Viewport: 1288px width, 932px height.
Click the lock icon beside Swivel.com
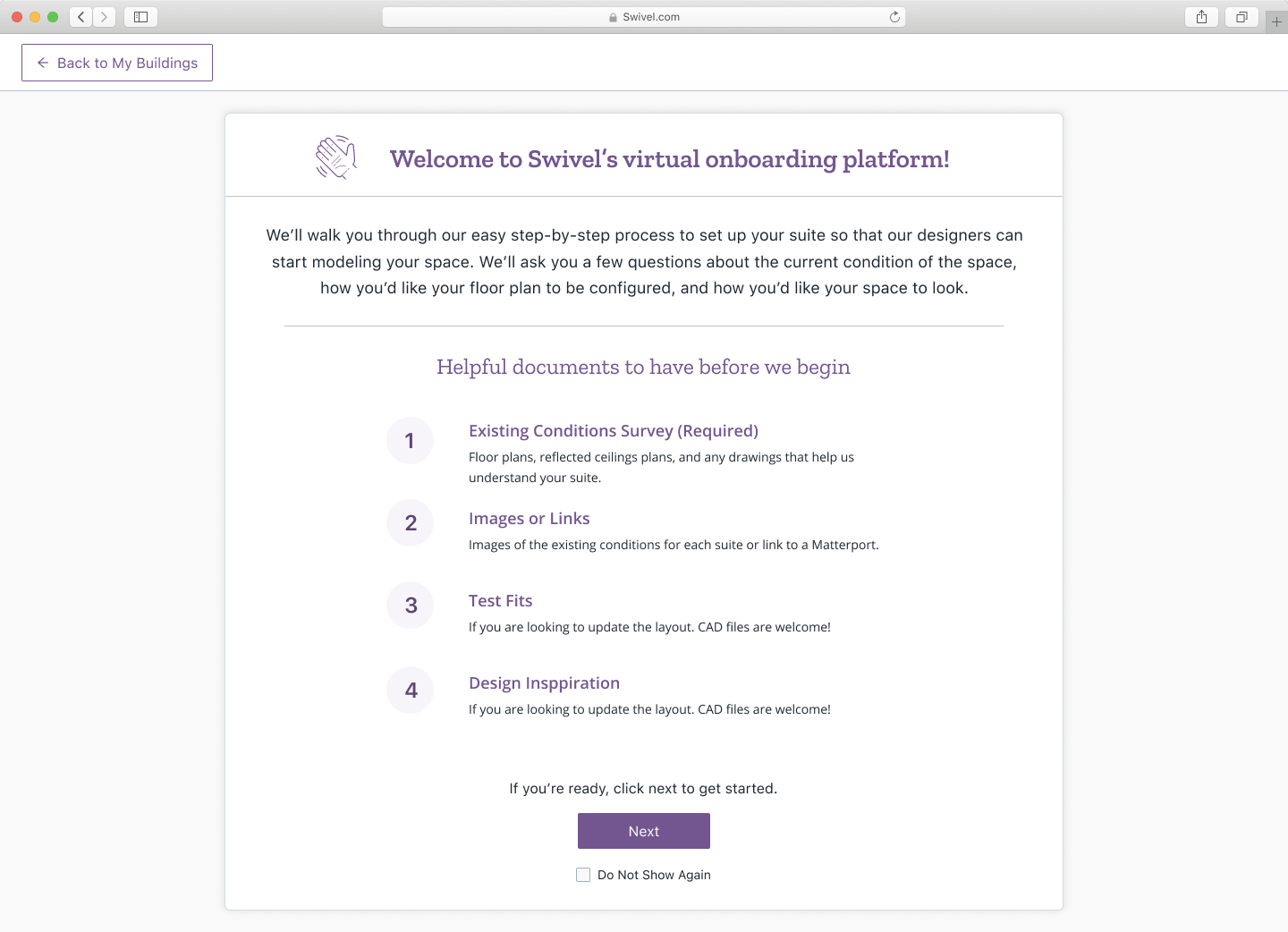coord(614,17)
